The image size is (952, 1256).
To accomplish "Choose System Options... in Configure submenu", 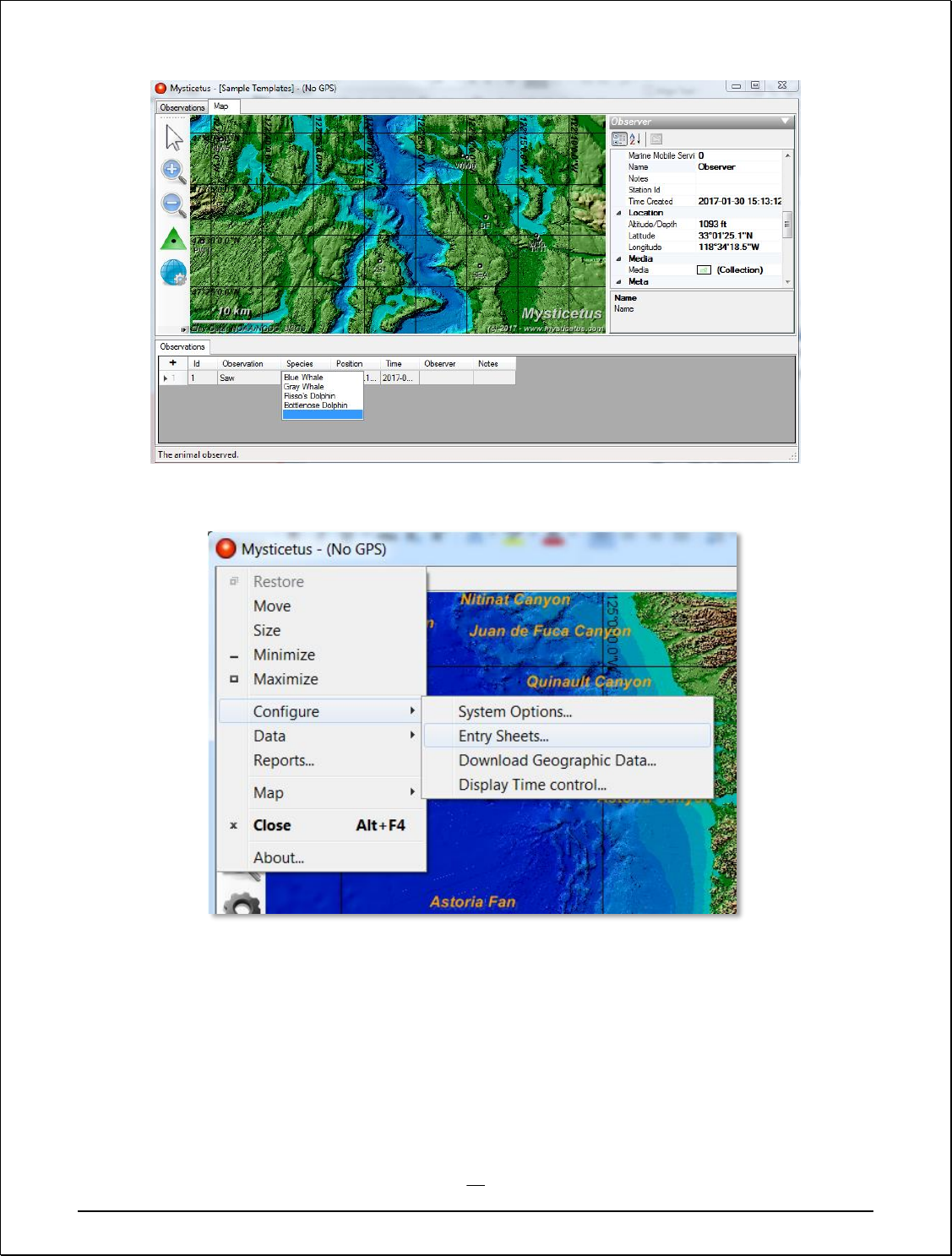I will coord(568,711).
